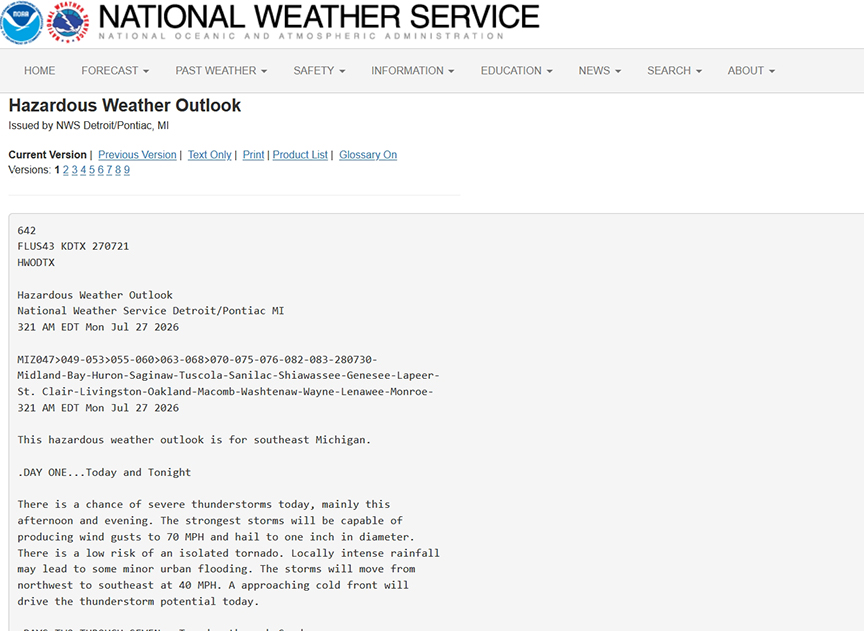Click 'Issued by NWS Detroit/Pontiac, MI' text

pyautogui.click(x=89, y=126)
